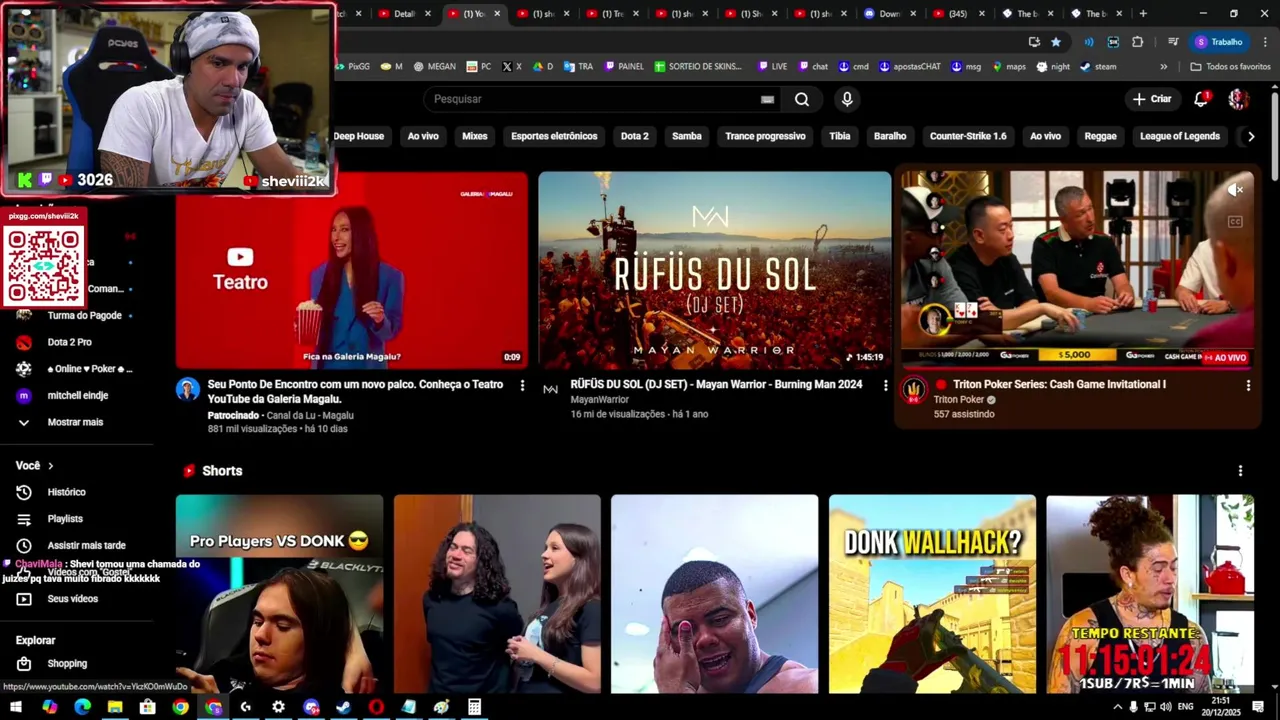Show more filter chips with right arrow
The height and width of the screenshot is (720, 1280).
point(1249,136)
